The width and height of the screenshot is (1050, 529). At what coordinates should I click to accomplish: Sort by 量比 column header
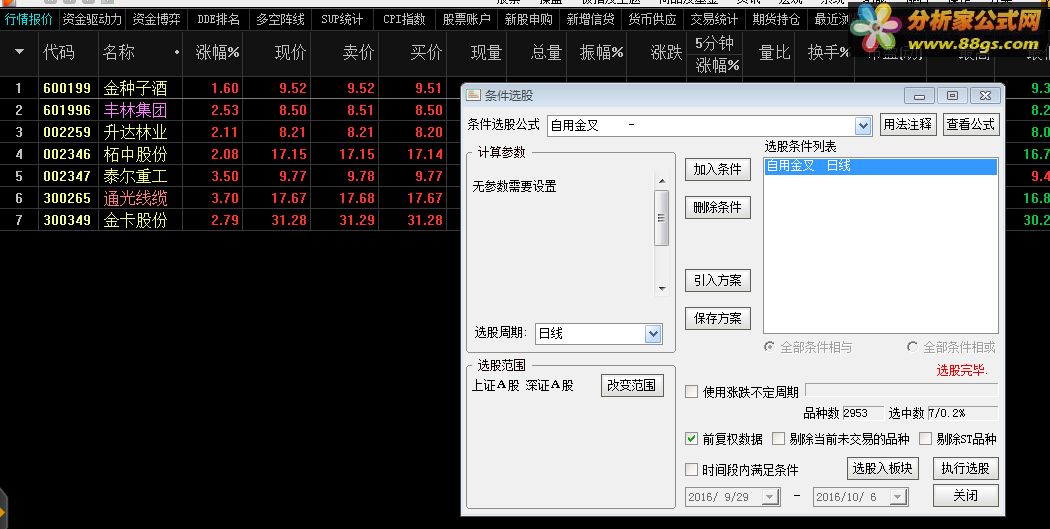coord(774,52)
